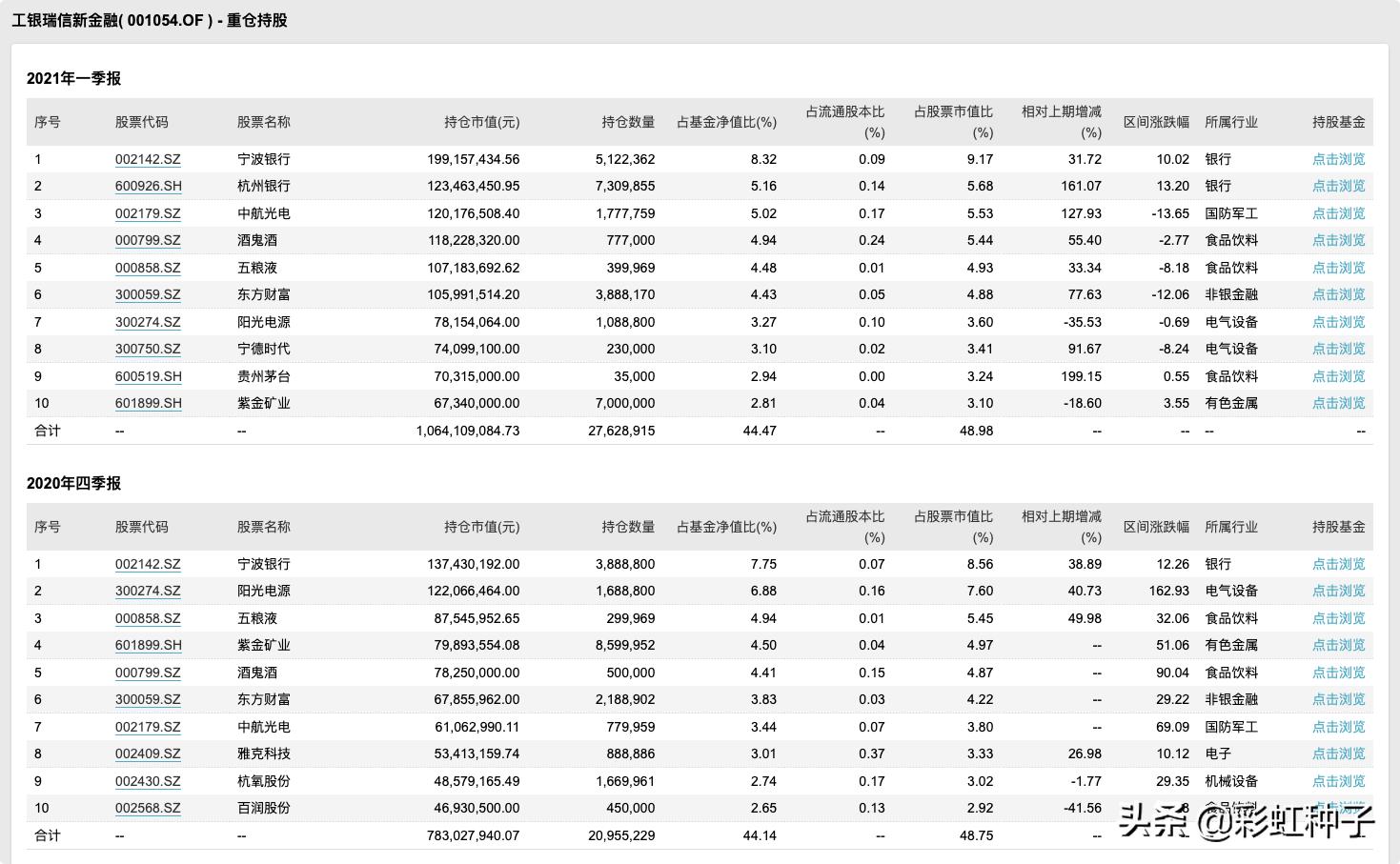Click 所属行业 header in 2020年四季报 table
Viewport: 1400px width, 864px height.
coord(1231,527)
